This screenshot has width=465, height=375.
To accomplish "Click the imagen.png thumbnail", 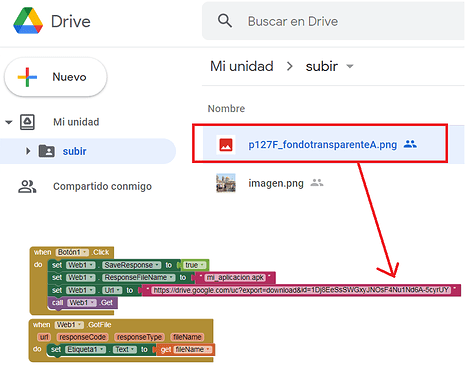I will tap(226, 183).
